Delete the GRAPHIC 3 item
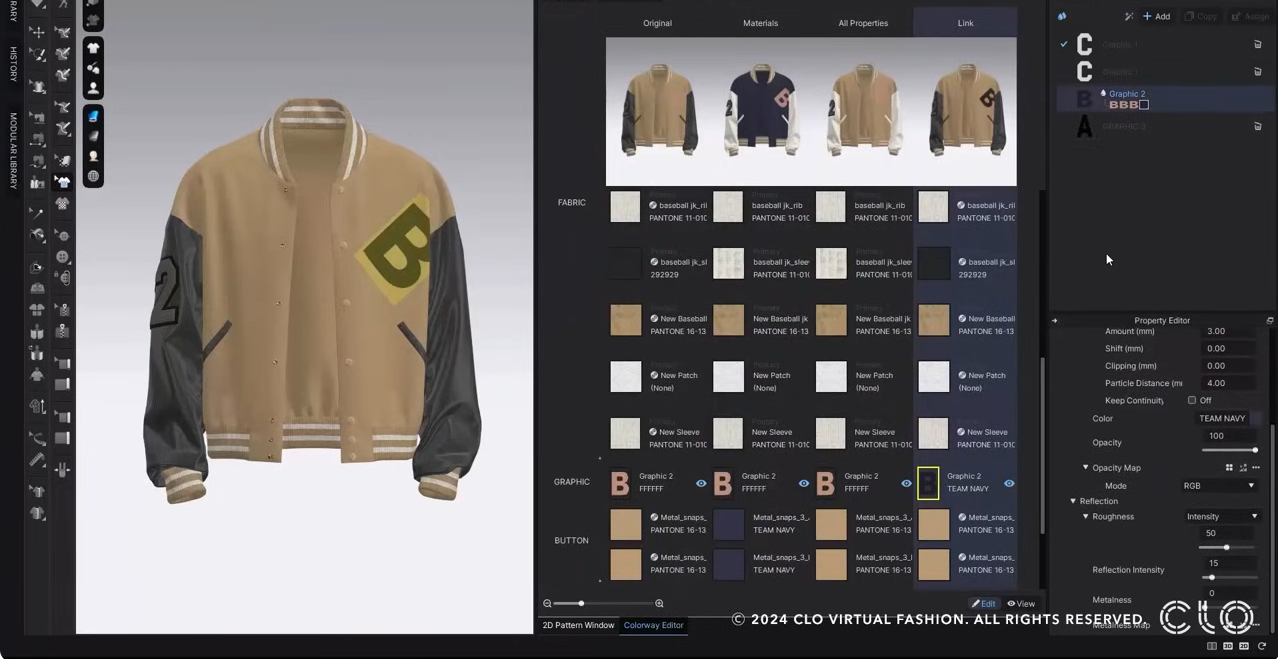 click(x=1258, y=127)
